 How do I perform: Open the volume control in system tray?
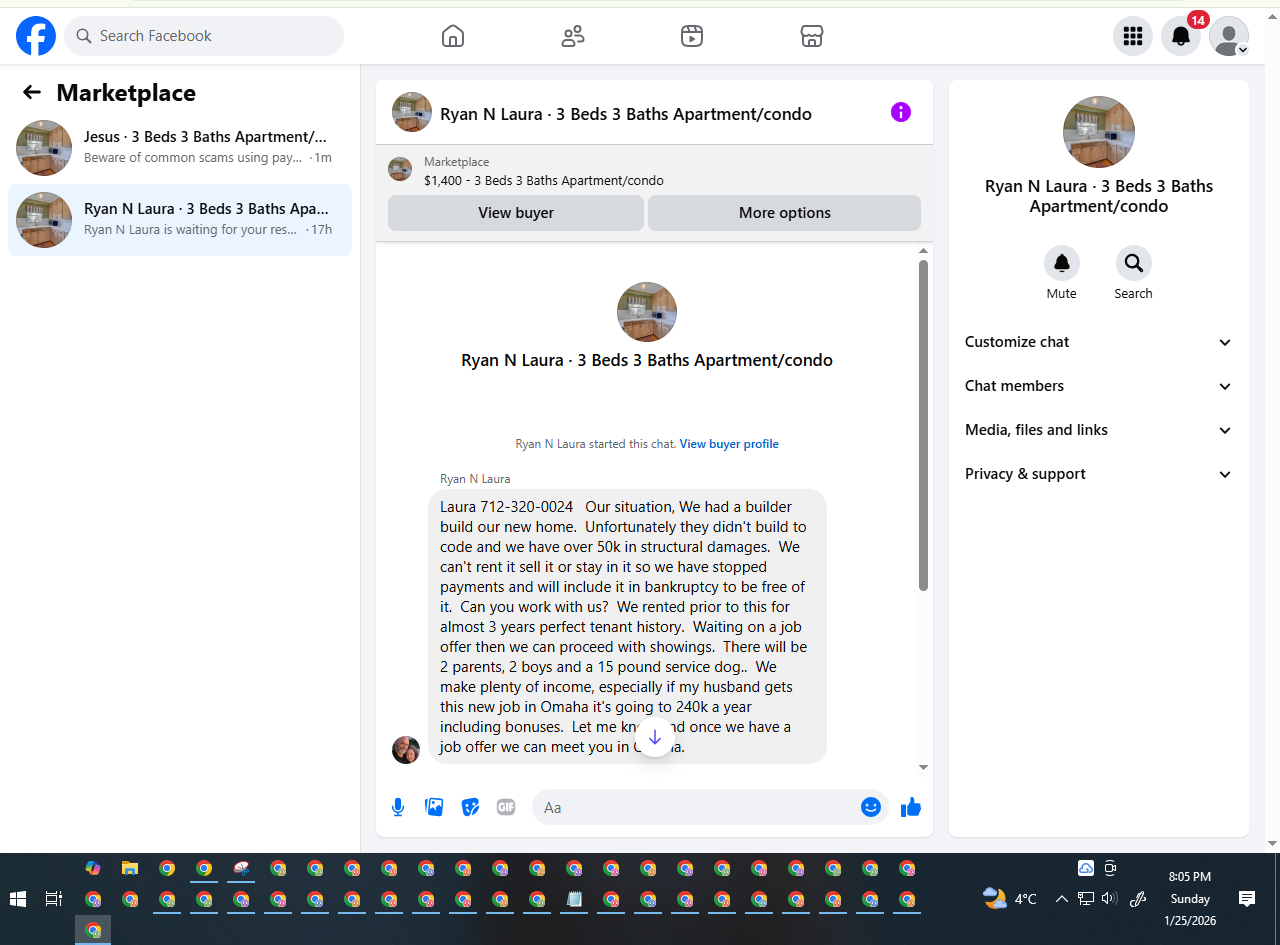click(1109, 899)
